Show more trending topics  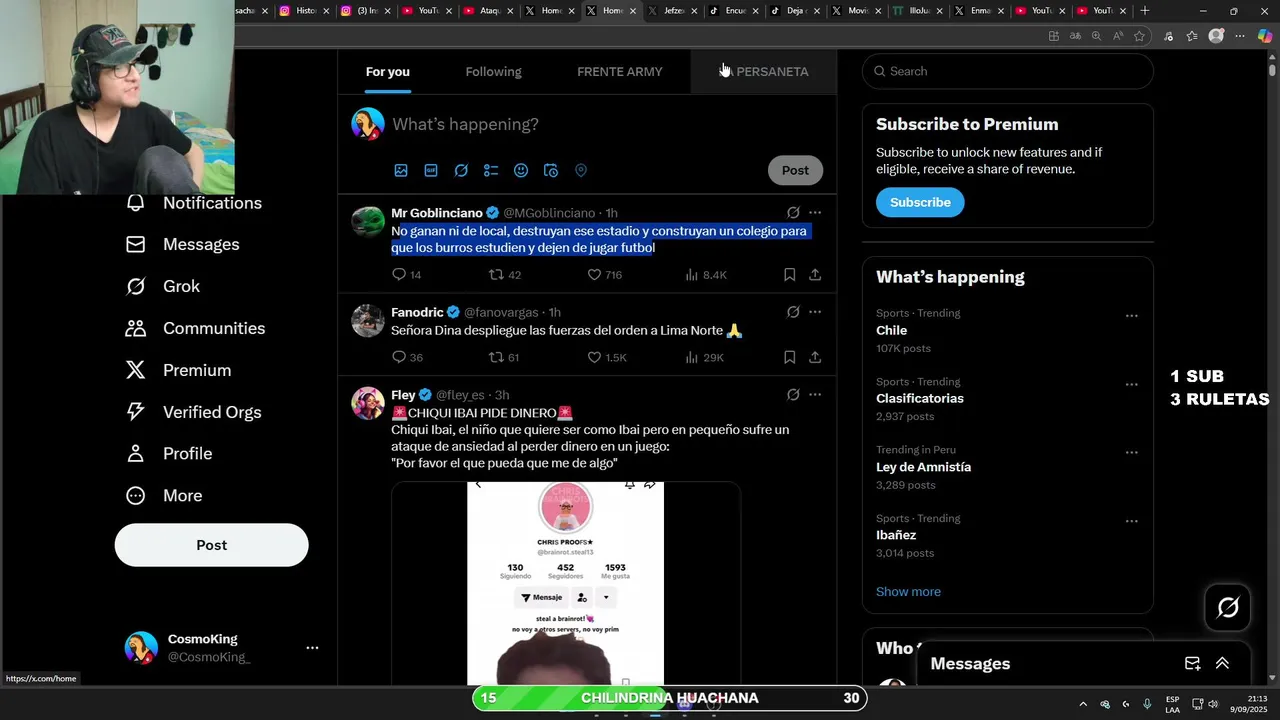tap(908, 592)
